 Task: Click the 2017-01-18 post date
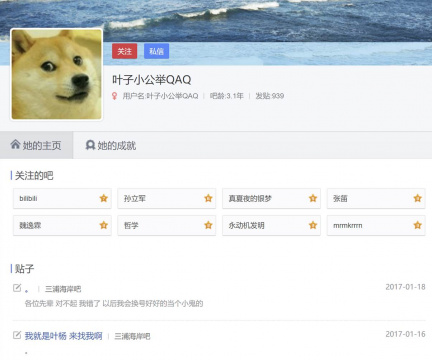(x=405, y=287)
